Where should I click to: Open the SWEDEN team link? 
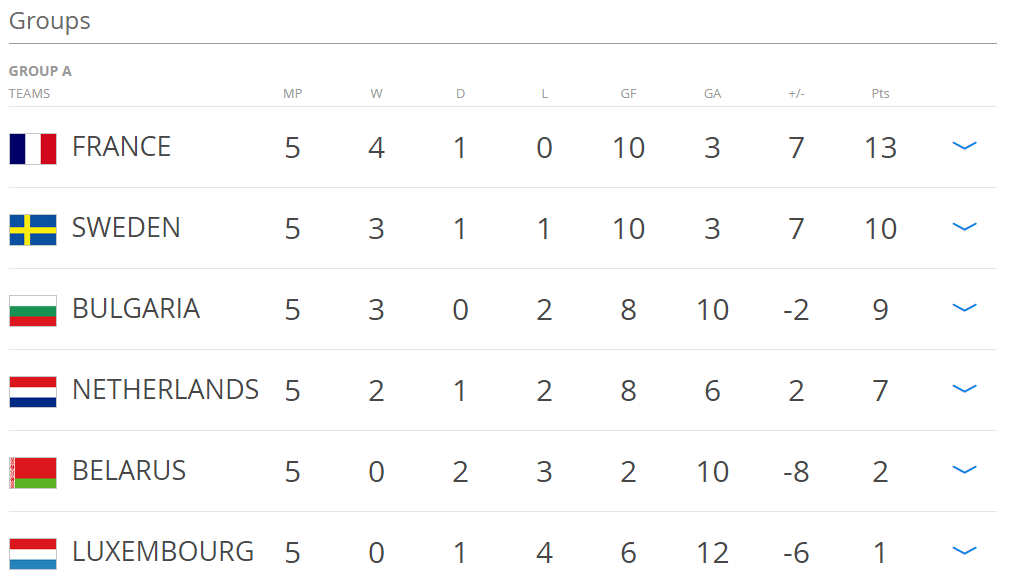126,228
